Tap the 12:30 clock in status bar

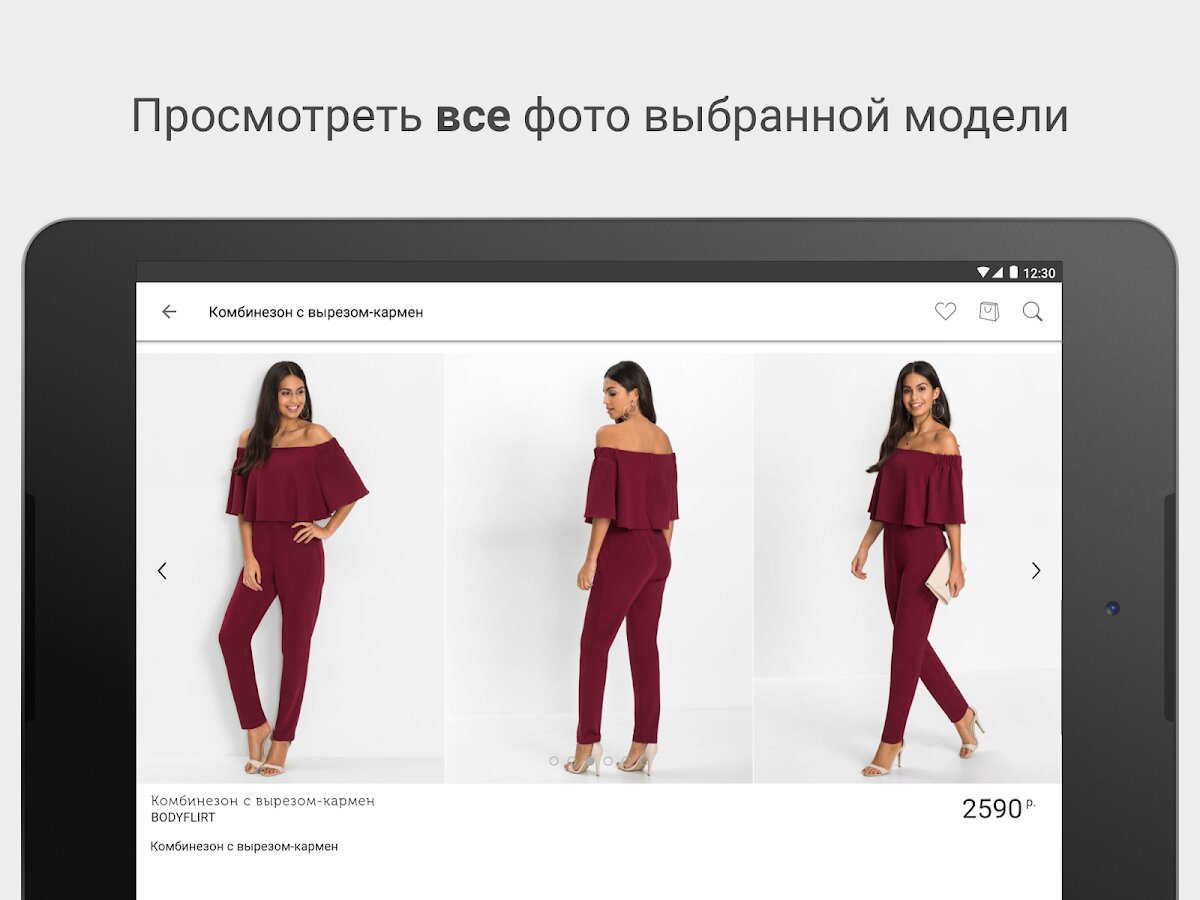(x=1039, y=272)
